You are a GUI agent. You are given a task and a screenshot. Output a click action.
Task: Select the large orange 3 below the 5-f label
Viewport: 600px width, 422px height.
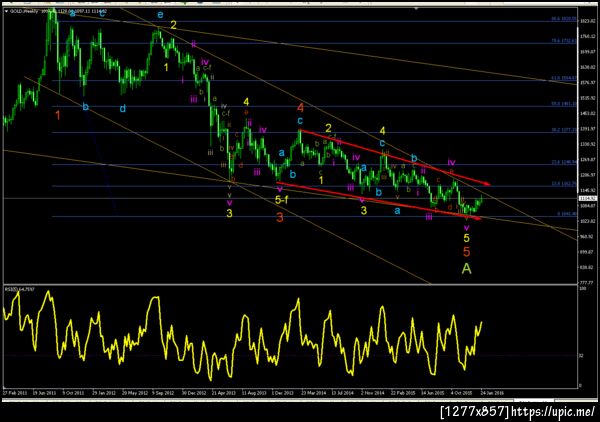(280, 218)
